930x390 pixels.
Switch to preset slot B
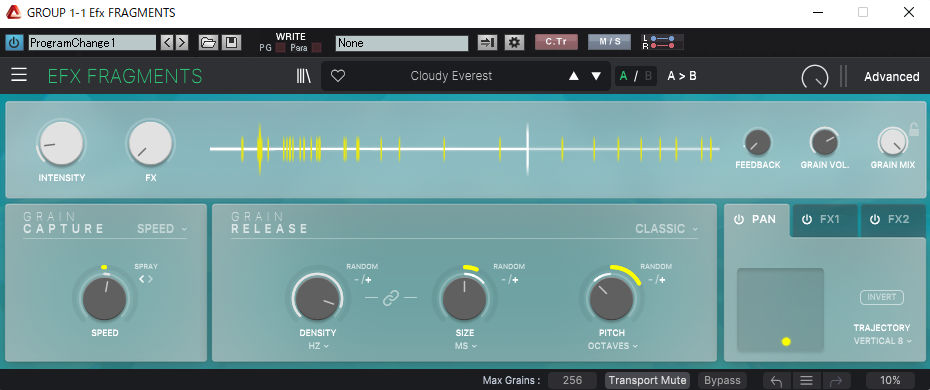[x=648, y=76]
